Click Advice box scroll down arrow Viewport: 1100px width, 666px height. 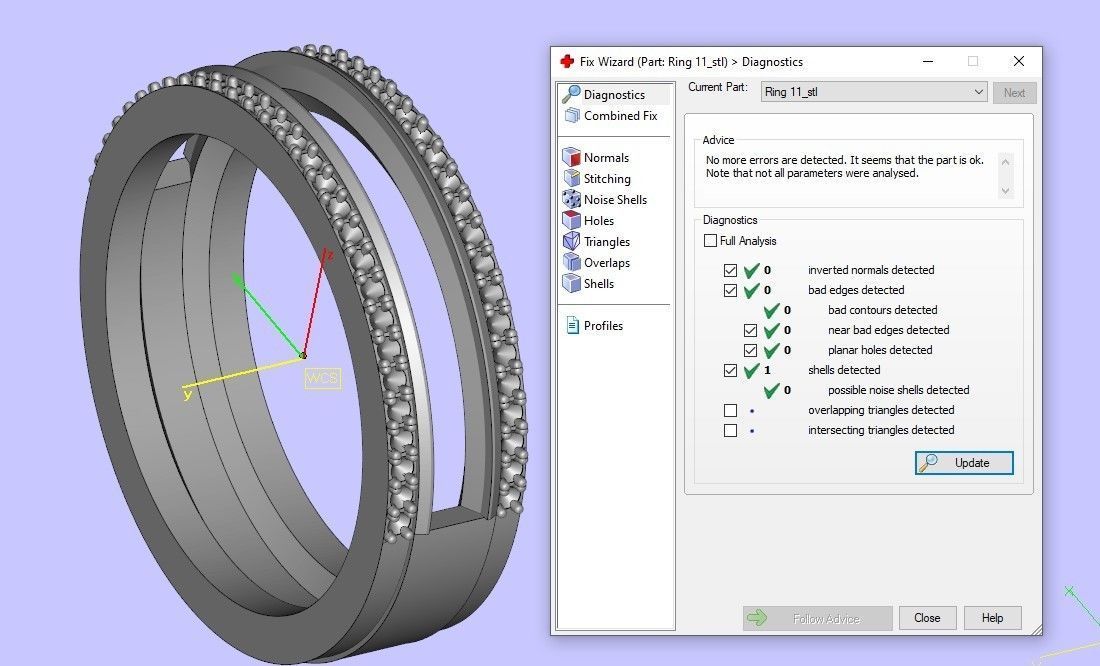pyautogui.click(x=1005, y=190)
